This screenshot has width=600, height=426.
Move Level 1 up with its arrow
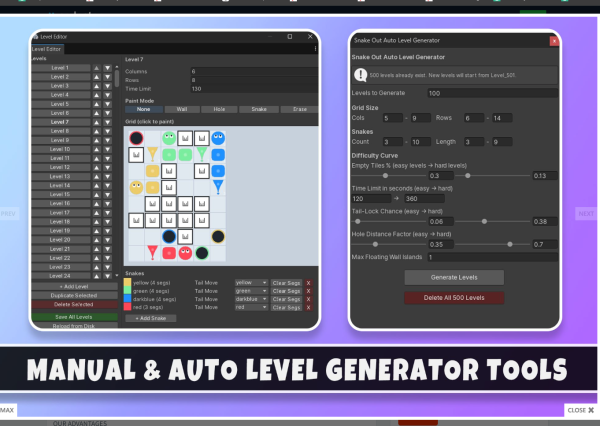click(x=97, y=68)
